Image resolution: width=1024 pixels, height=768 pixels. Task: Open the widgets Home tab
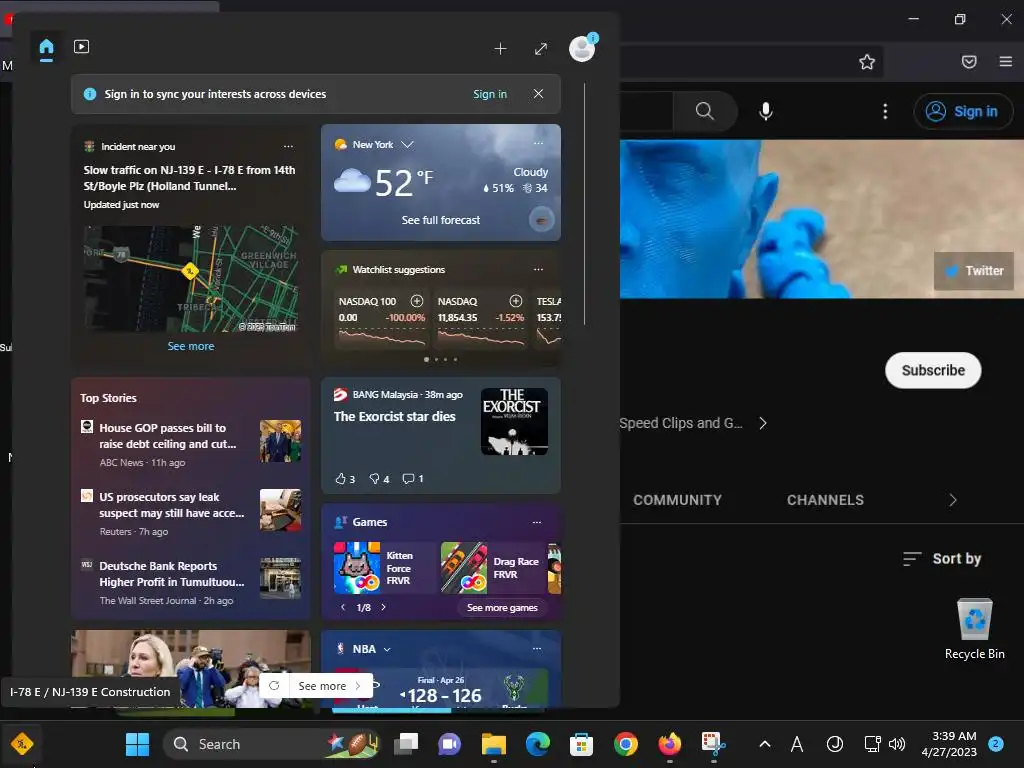pos(46,48)
